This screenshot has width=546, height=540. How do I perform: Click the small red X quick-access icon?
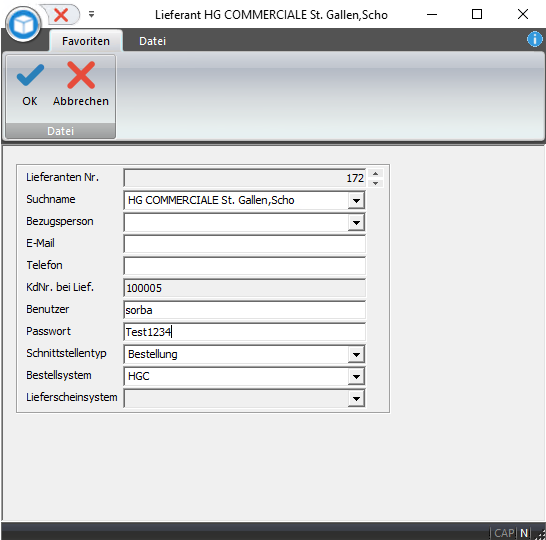pyautogui.click(x=61, y=15)
